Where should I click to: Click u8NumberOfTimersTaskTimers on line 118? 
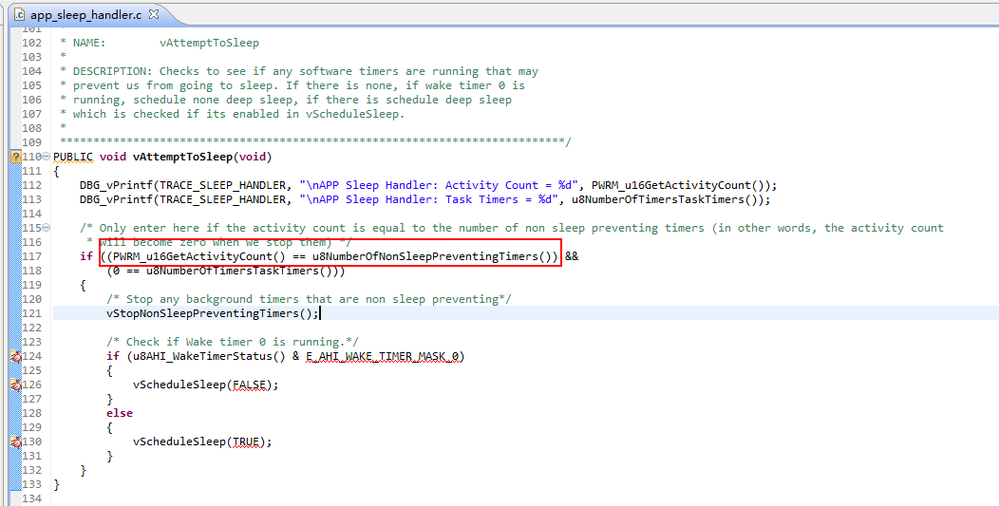click(233, 271)
